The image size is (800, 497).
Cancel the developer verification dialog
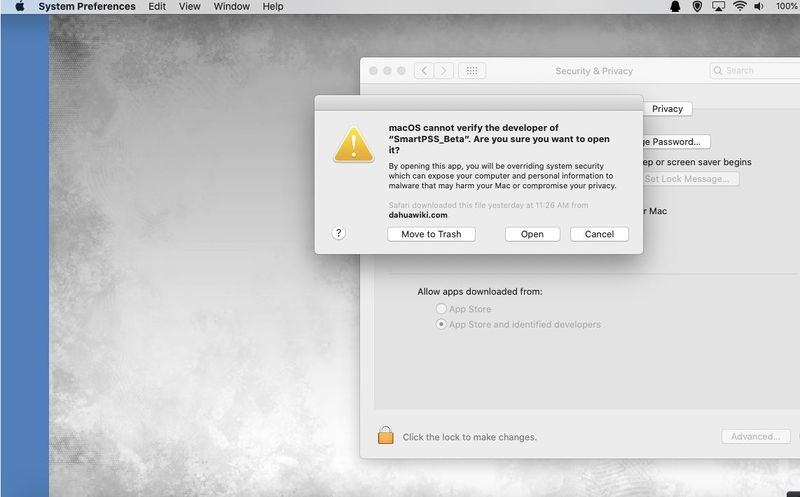pyautogui.click(x=599, y=234)
